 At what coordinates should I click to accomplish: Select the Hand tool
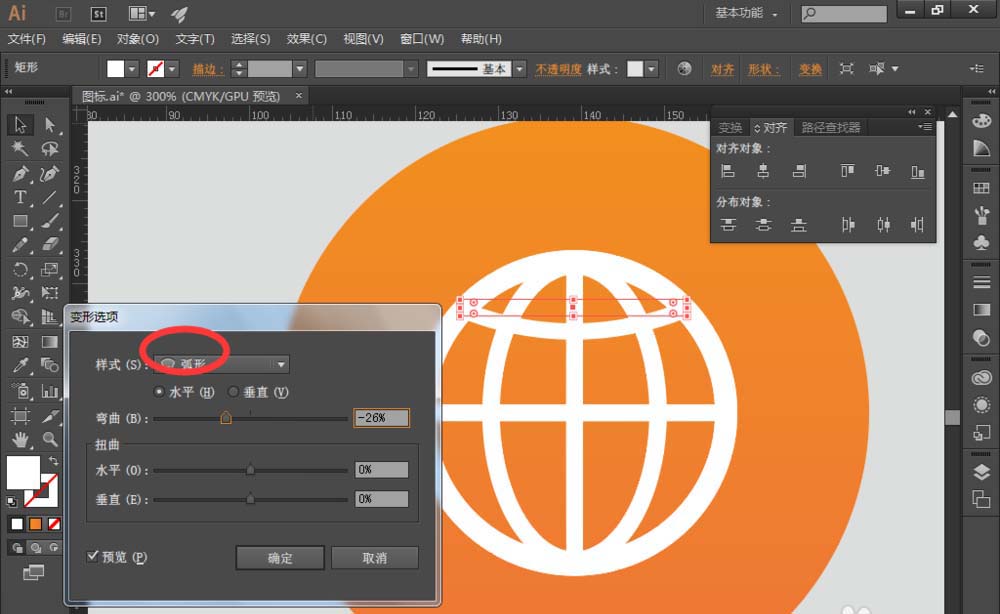point(20,439)
